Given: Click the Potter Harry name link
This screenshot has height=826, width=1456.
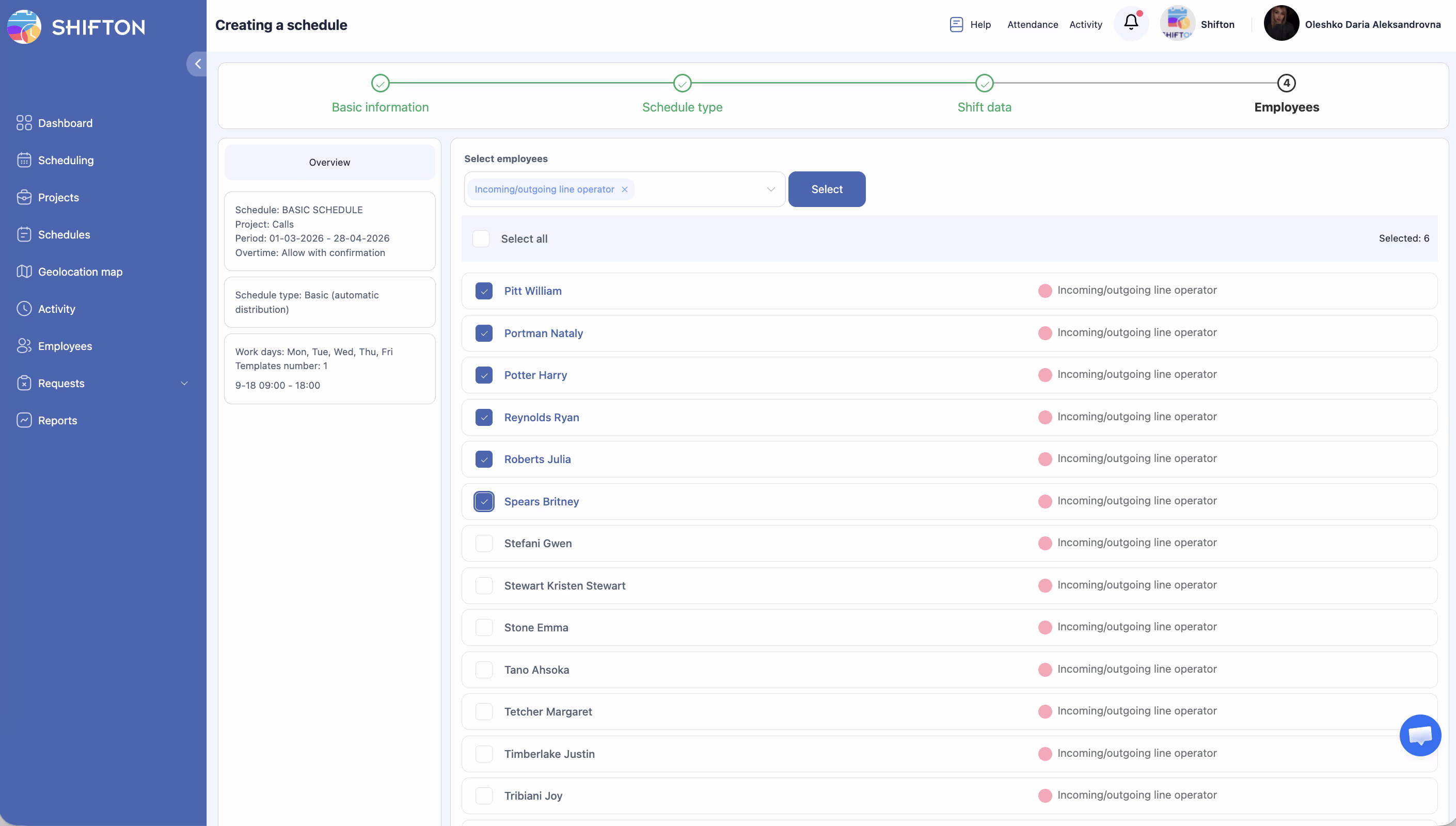Looking at the screenshot, I should pyautogui.click(x=535, y=375).
